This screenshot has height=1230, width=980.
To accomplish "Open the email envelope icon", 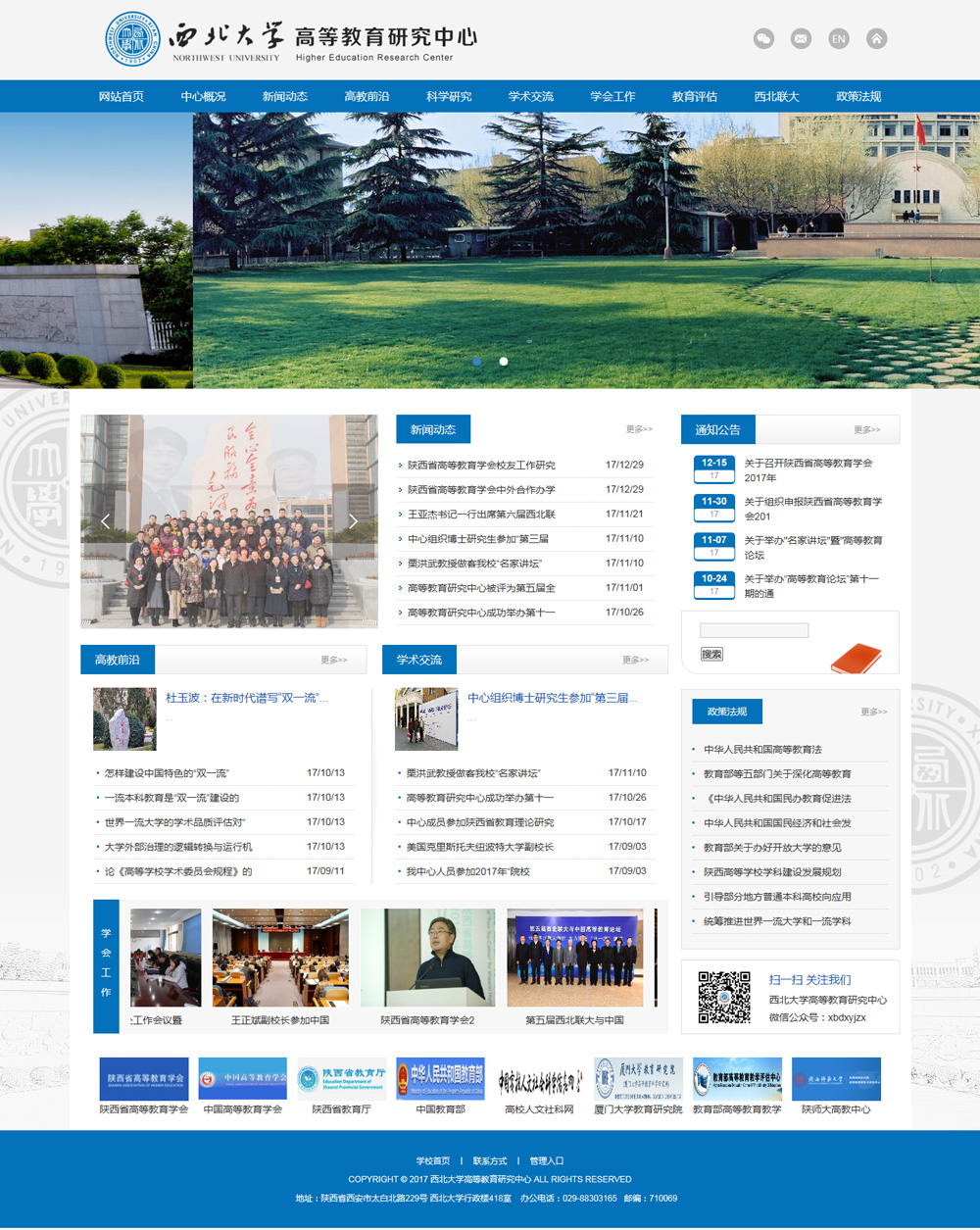I will coord(801,38).
